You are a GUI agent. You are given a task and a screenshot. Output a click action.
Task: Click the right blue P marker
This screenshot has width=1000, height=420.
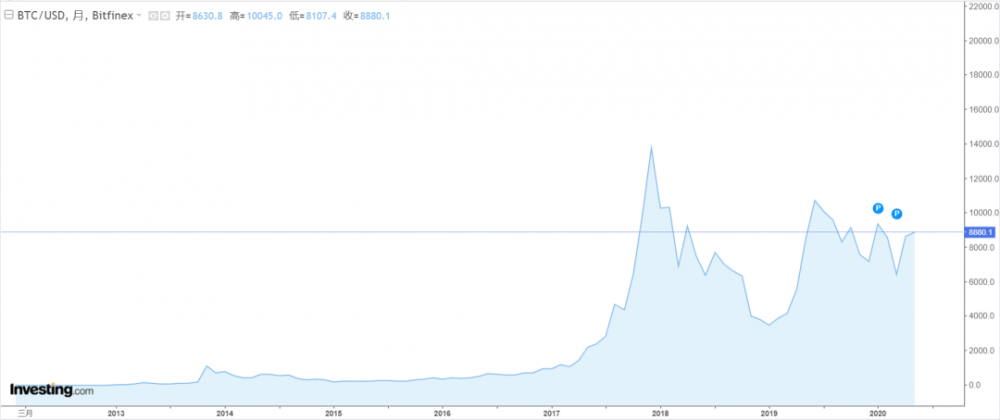(x=897, y=214)
